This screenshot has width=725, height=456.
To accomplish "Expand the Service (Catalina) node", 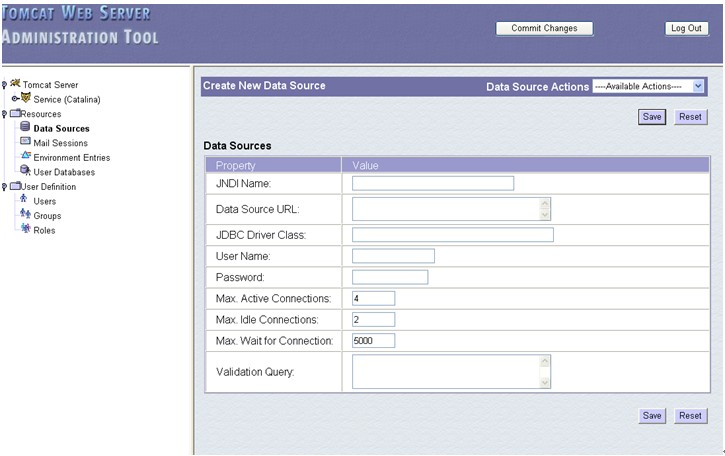I will point(15,99).
